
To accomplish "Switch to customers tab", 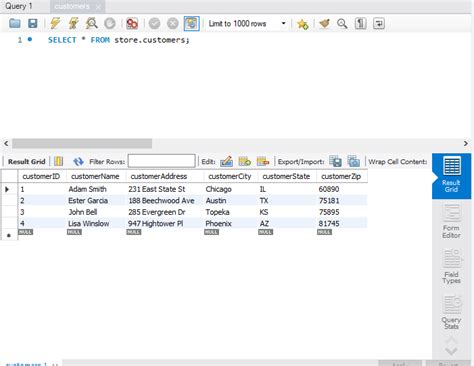I will tap(77, 6).
